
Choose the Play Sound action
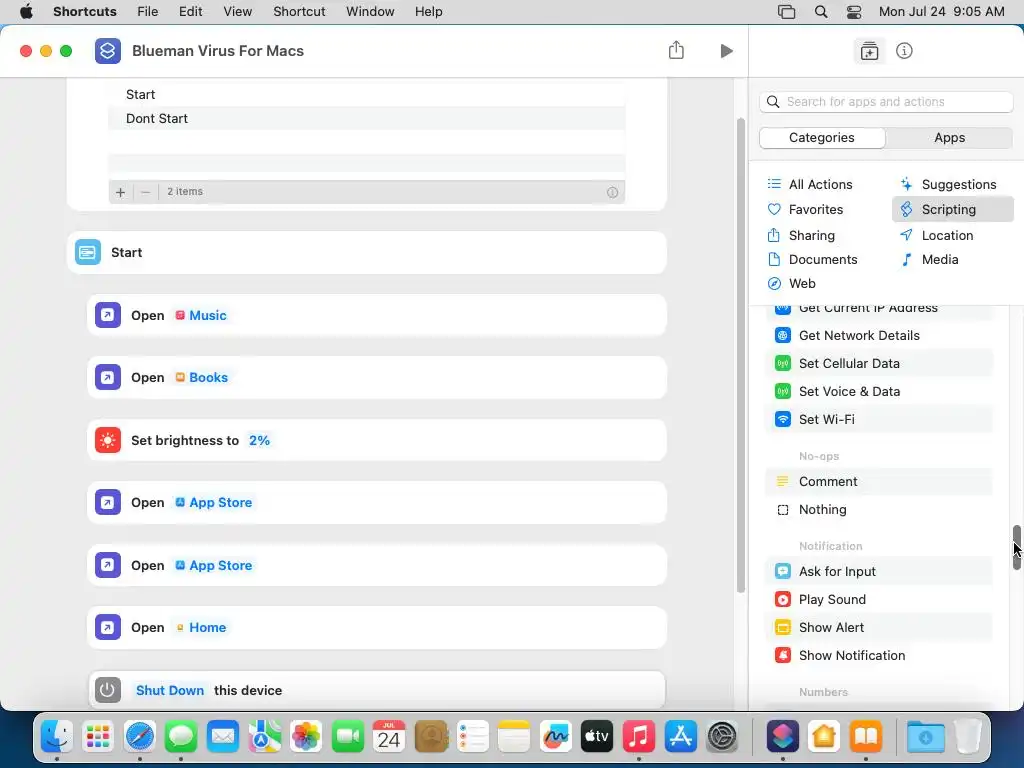click(x=878, y=600)
